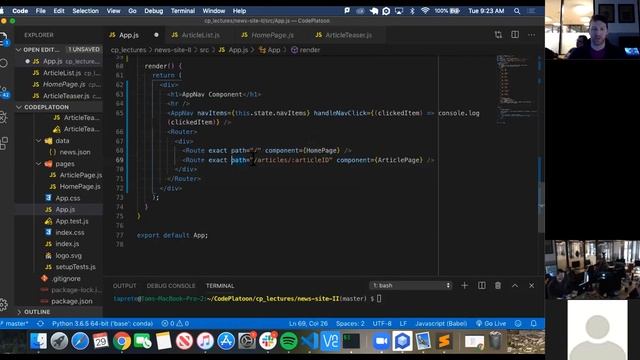Open Safari from the dock
Screen dimensions: 640x360
tap(80, 341)
